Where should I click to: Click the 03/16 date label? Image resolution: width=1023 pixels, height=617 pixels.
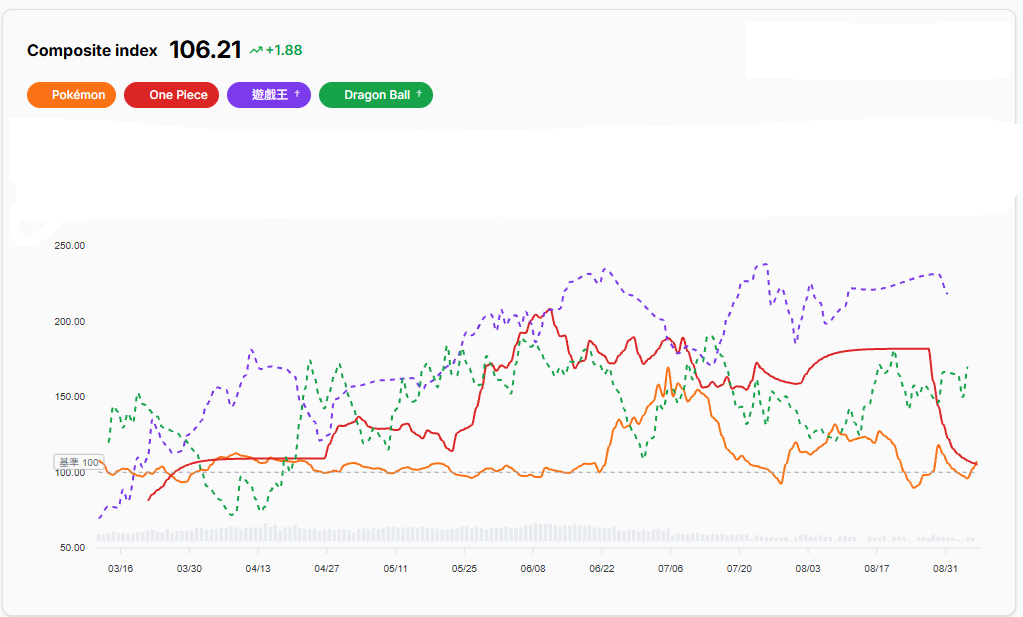121,569
